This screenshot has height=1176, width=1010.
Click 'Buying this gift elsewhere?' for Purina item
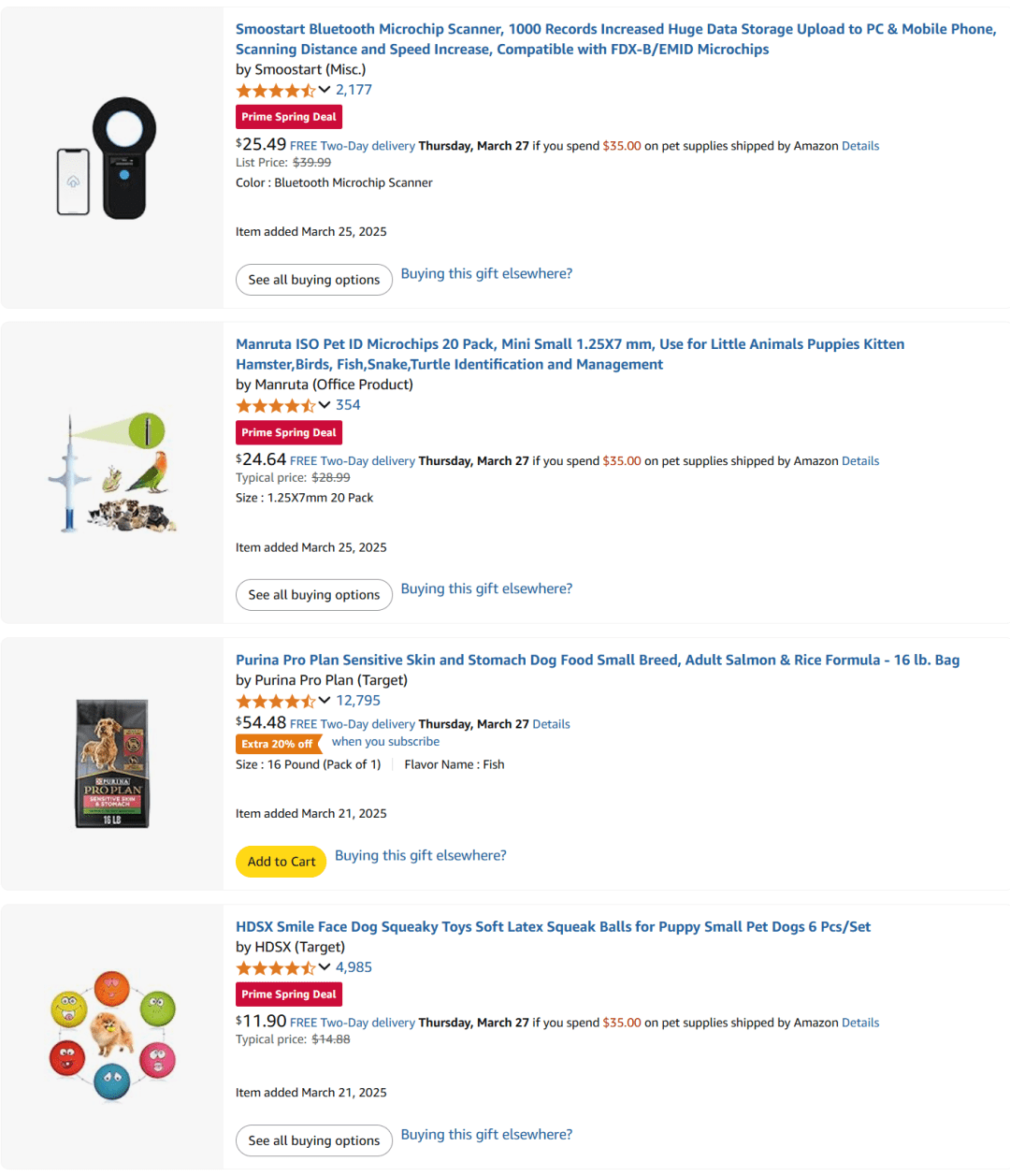pos(420,855)
